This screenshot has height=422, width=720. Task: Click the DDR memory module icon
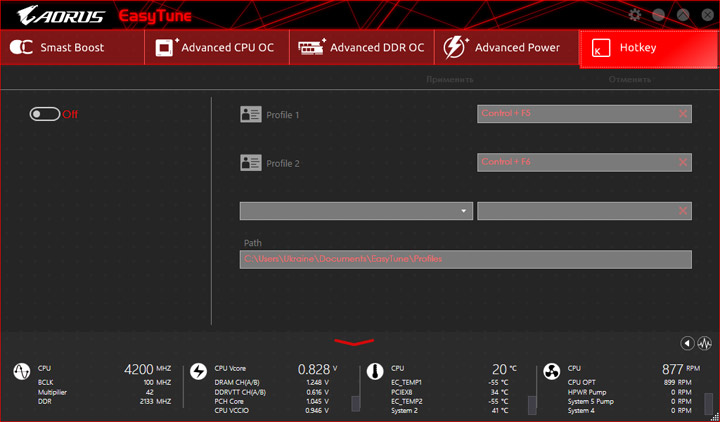(312, 47)
